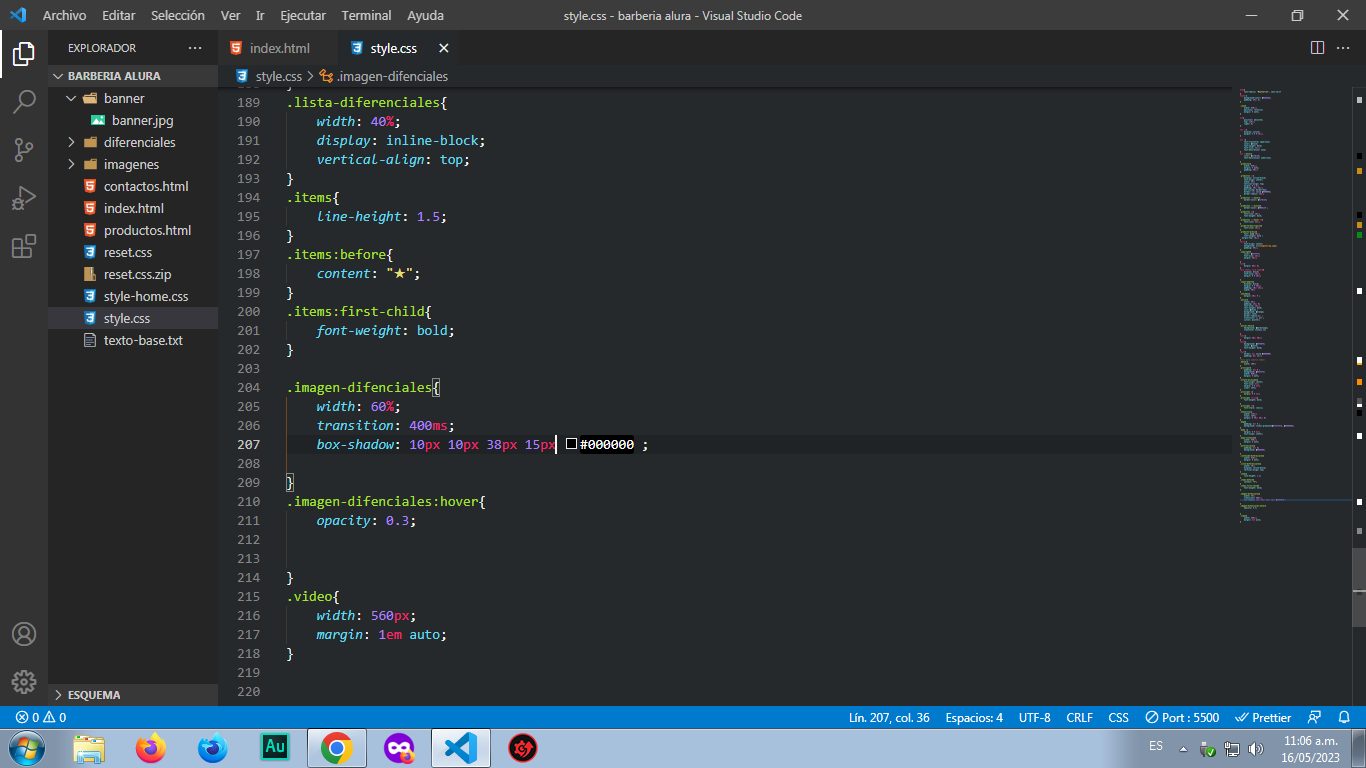Open Explorer panel ellipsis menu
The image size is (1366, 768).
[195, 48]
